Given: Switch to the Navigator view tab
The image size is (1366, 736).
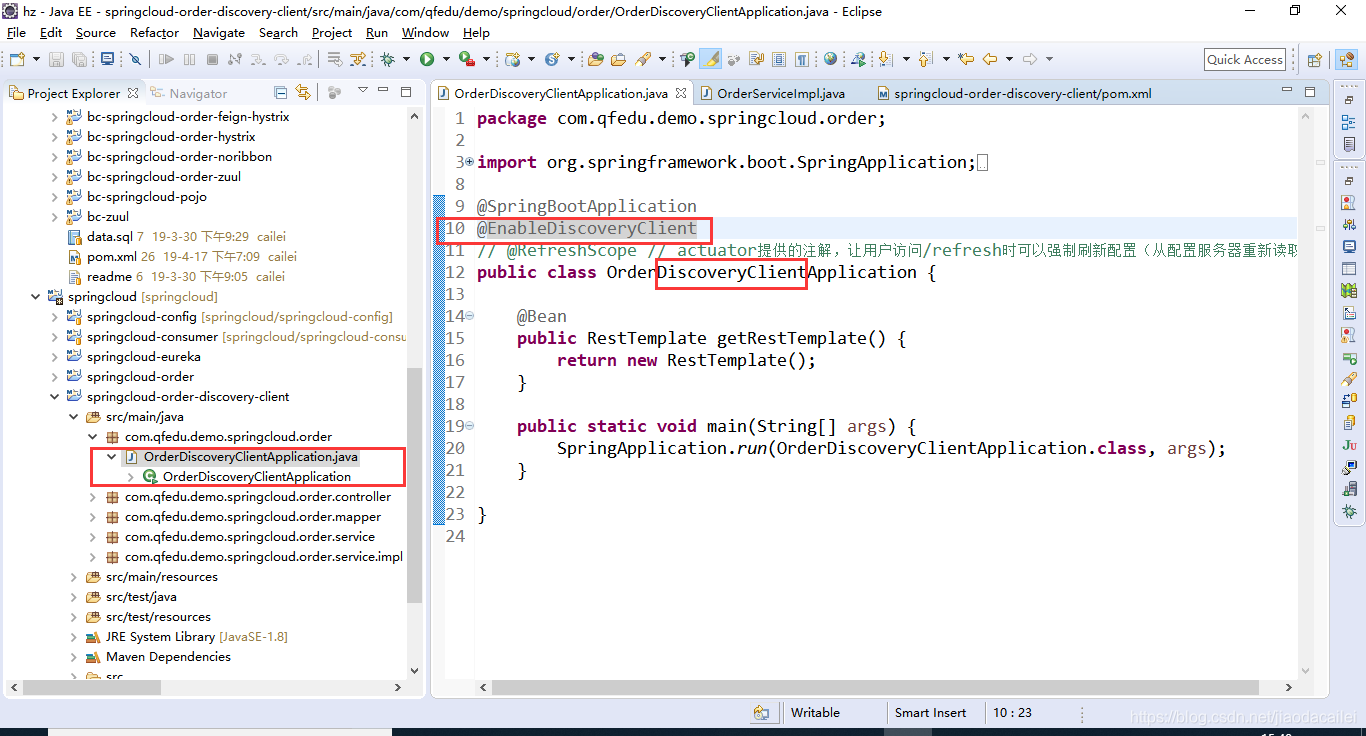Looking at the screenshot, I should (x=189, y=93).
